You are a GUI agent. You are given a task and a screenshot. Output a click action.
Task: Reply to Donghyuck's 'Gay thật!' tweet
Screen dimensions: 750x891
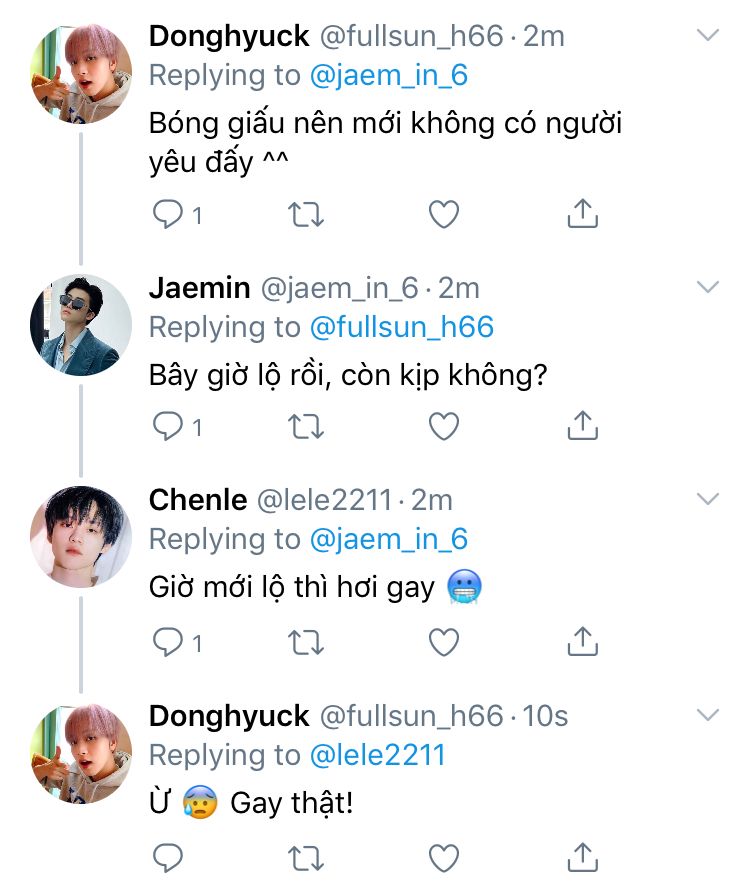point(167,855)
